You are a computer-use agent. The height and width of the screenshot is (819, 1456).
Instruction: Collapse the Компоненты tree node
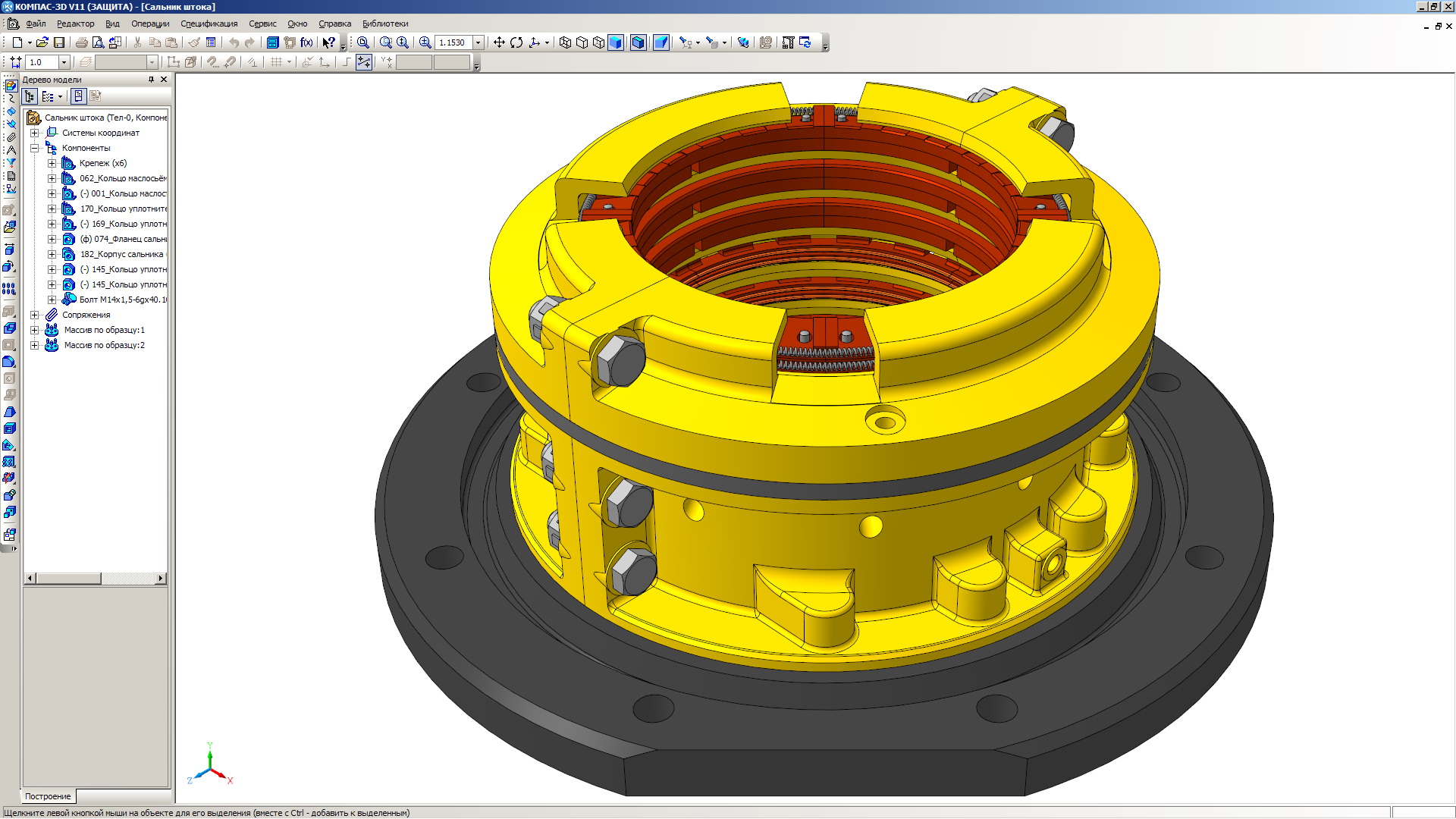coord(34,148)
